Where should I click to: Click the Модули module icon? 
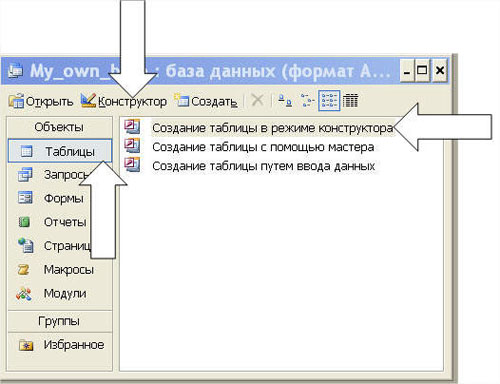coord(24,294)
